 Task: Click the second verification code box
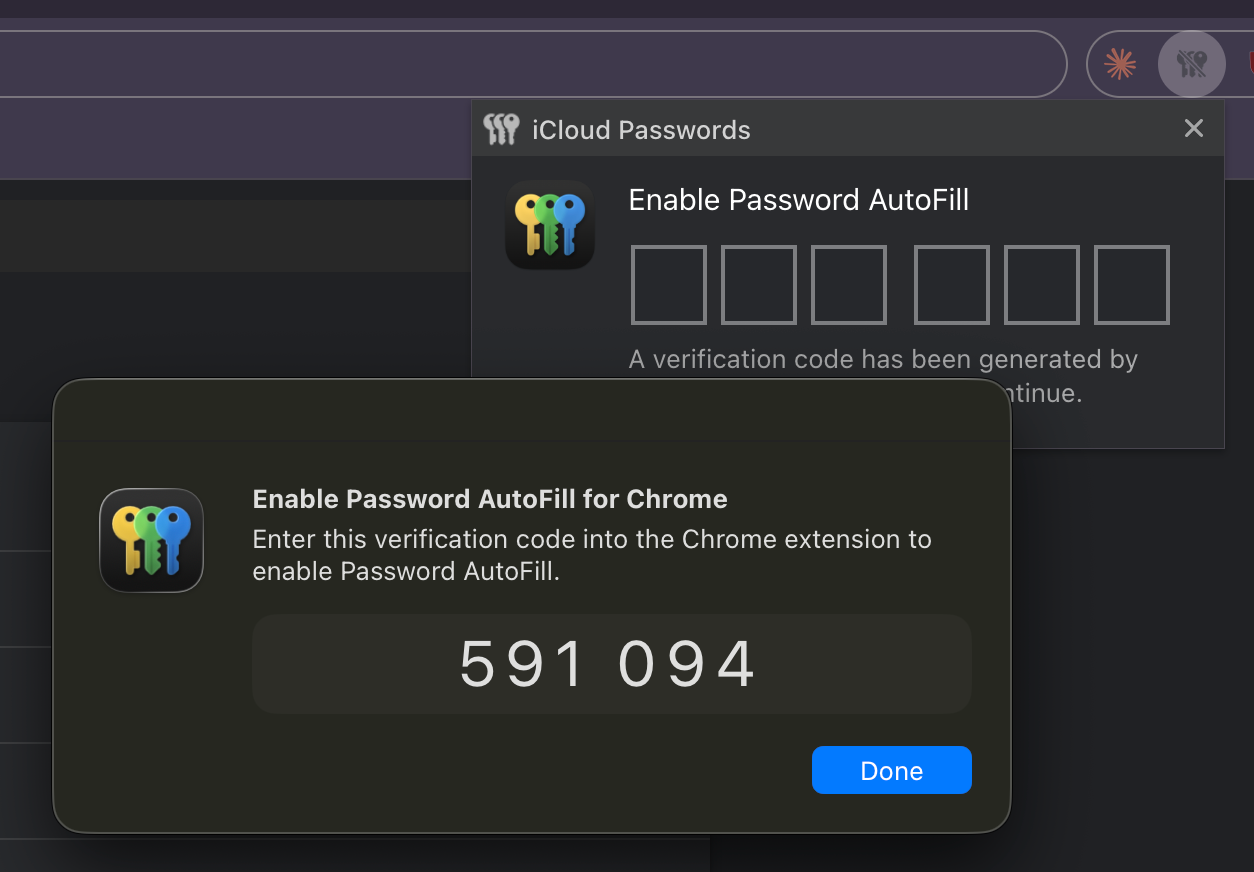point(758,285)
